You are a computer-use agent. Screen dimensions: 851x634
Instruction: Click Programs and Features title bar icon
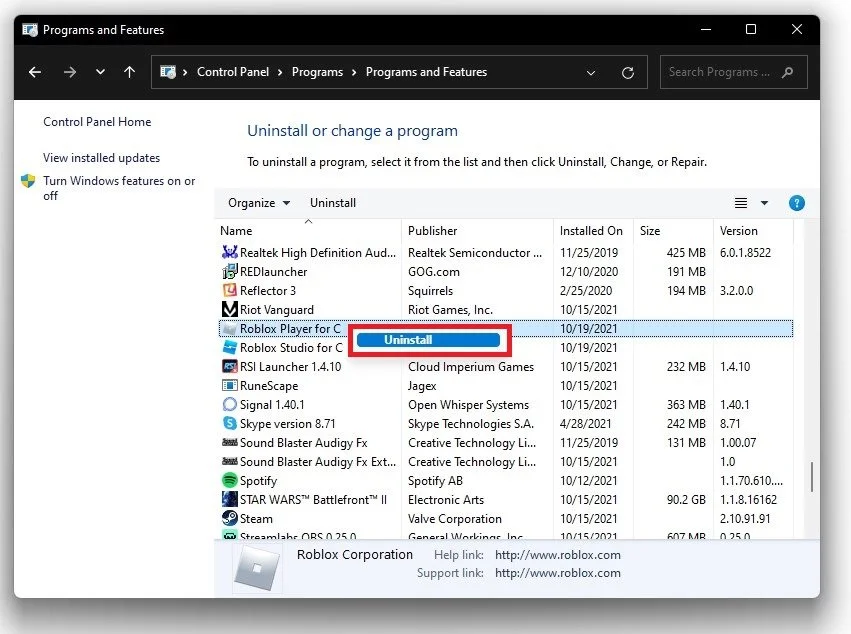30,29
